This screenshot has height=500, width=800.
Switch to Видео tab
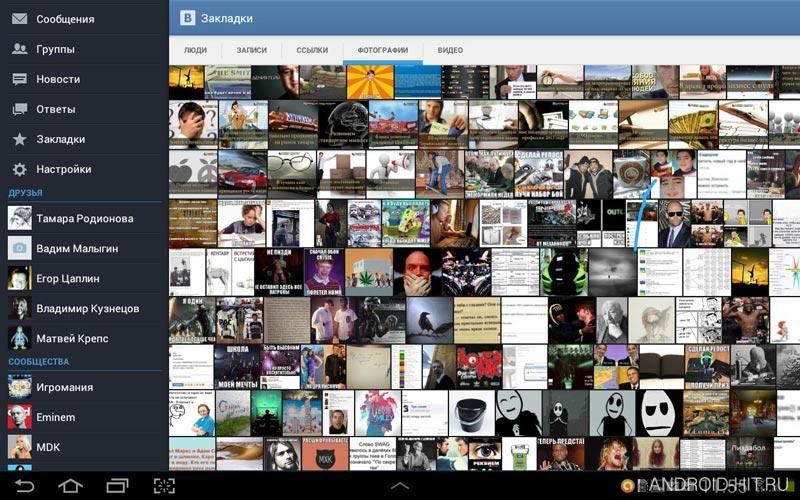(450, 50)
